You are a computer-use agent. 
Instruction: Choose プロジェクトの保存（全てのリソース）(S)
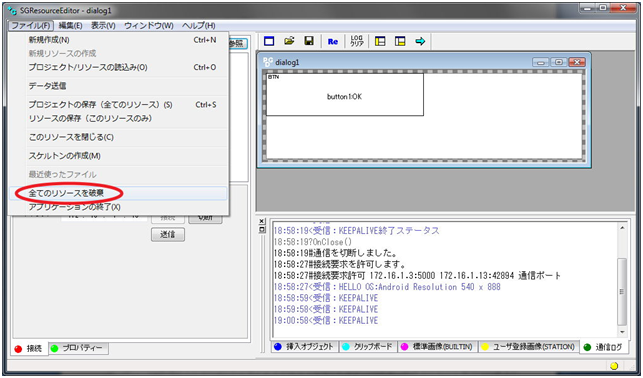point(118,105)
